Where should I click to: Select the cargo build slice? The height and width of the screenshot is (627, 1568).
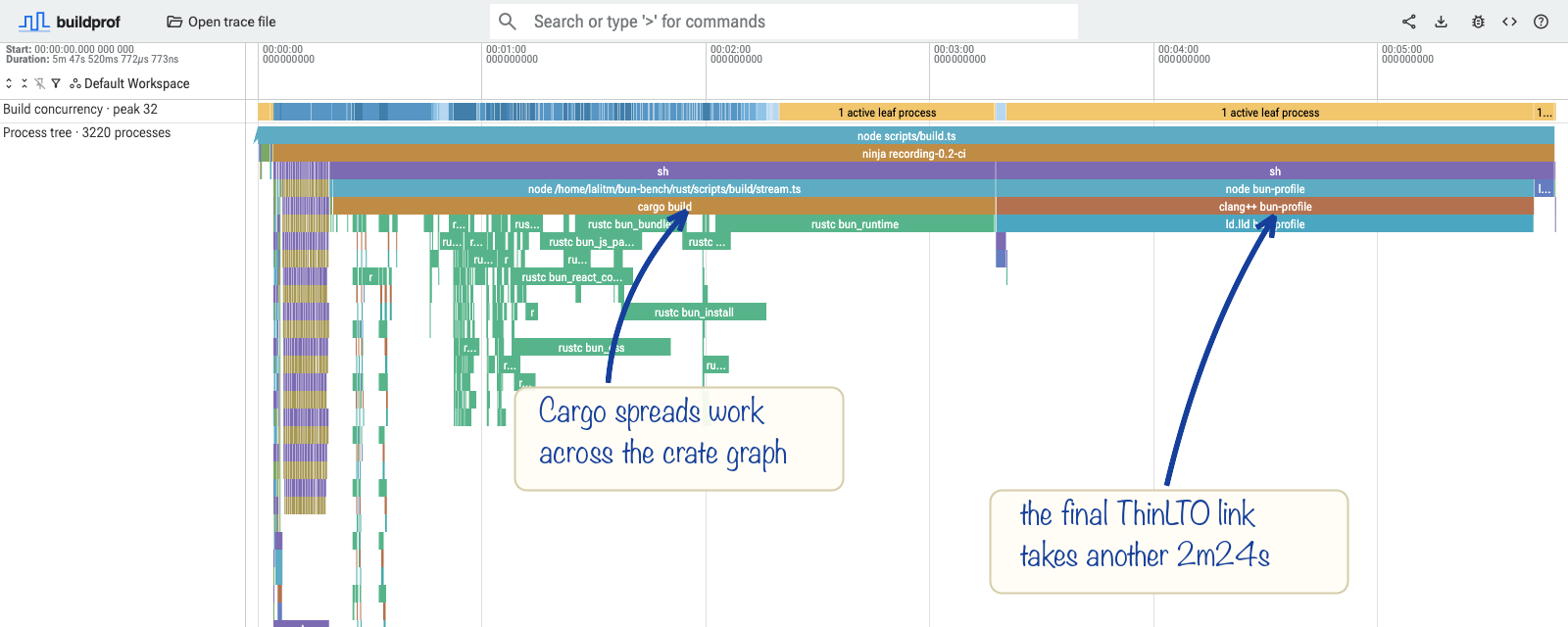point(663,207)
